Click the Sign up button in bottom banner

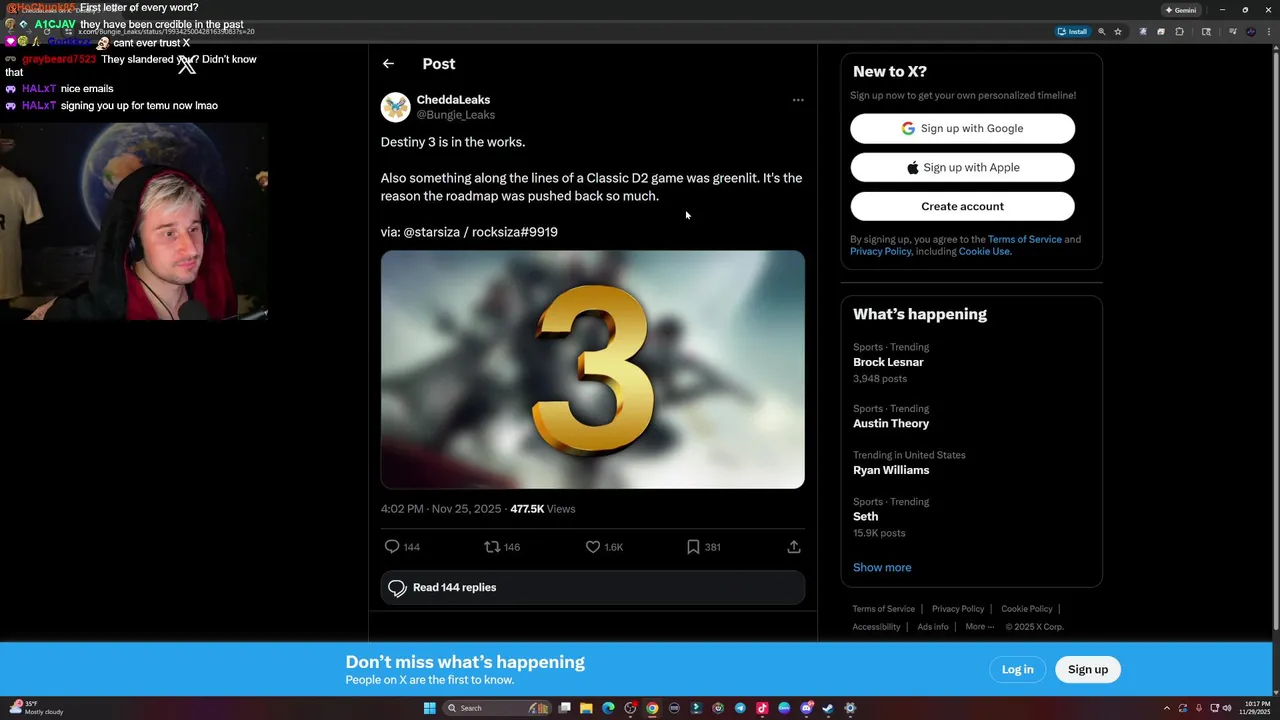point(1088,669)
